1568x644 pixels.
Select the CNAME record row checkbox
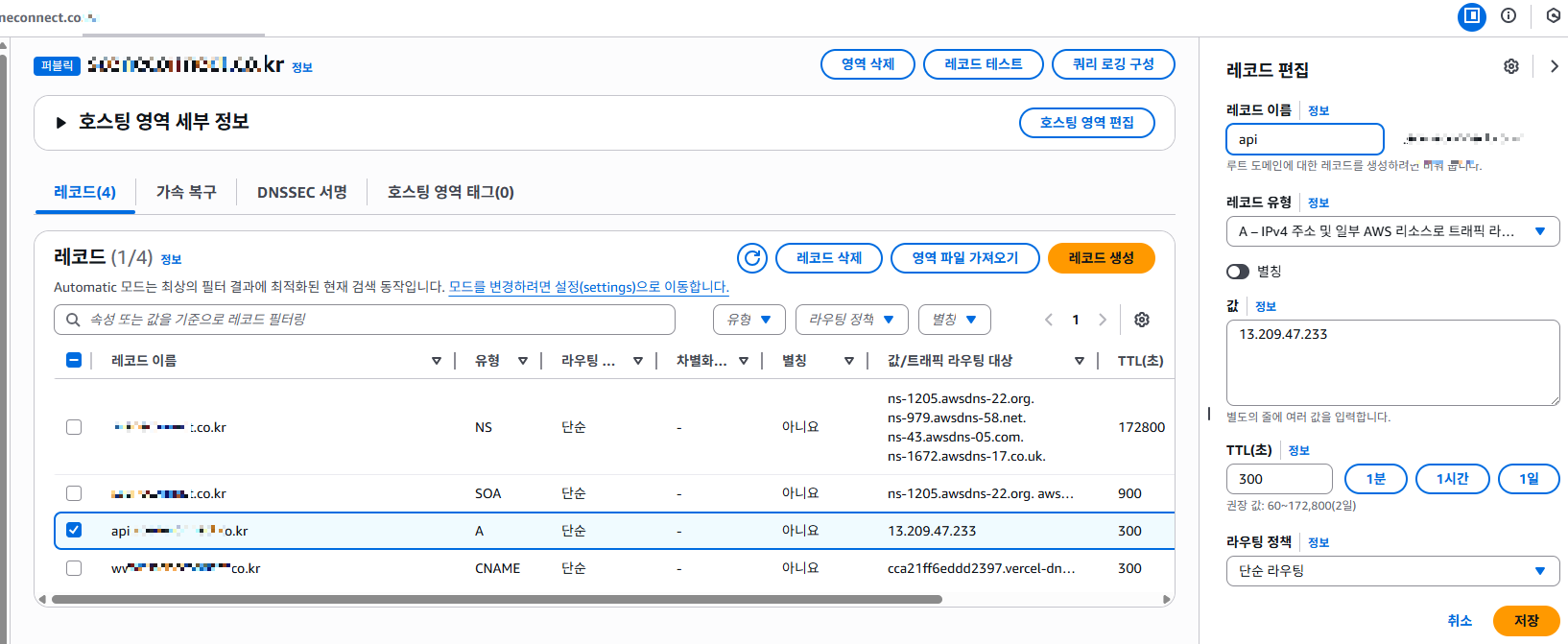pyautogui.click(x=74, y=568)
